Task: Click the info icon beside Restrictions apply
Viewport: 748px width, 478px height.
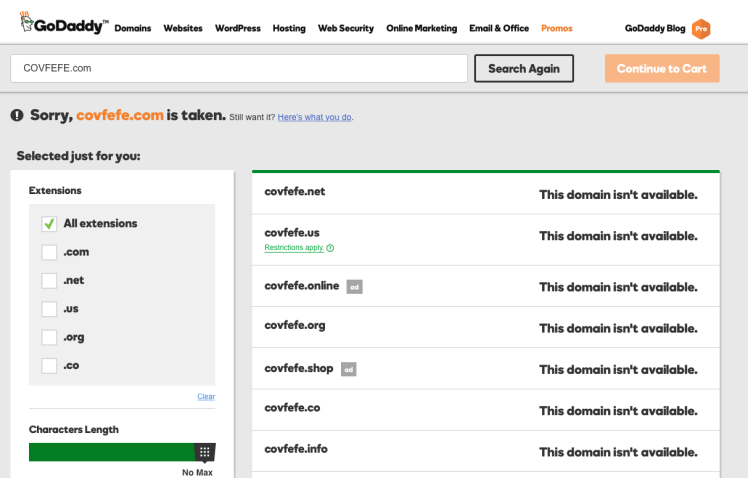Action: pos(330,248)
